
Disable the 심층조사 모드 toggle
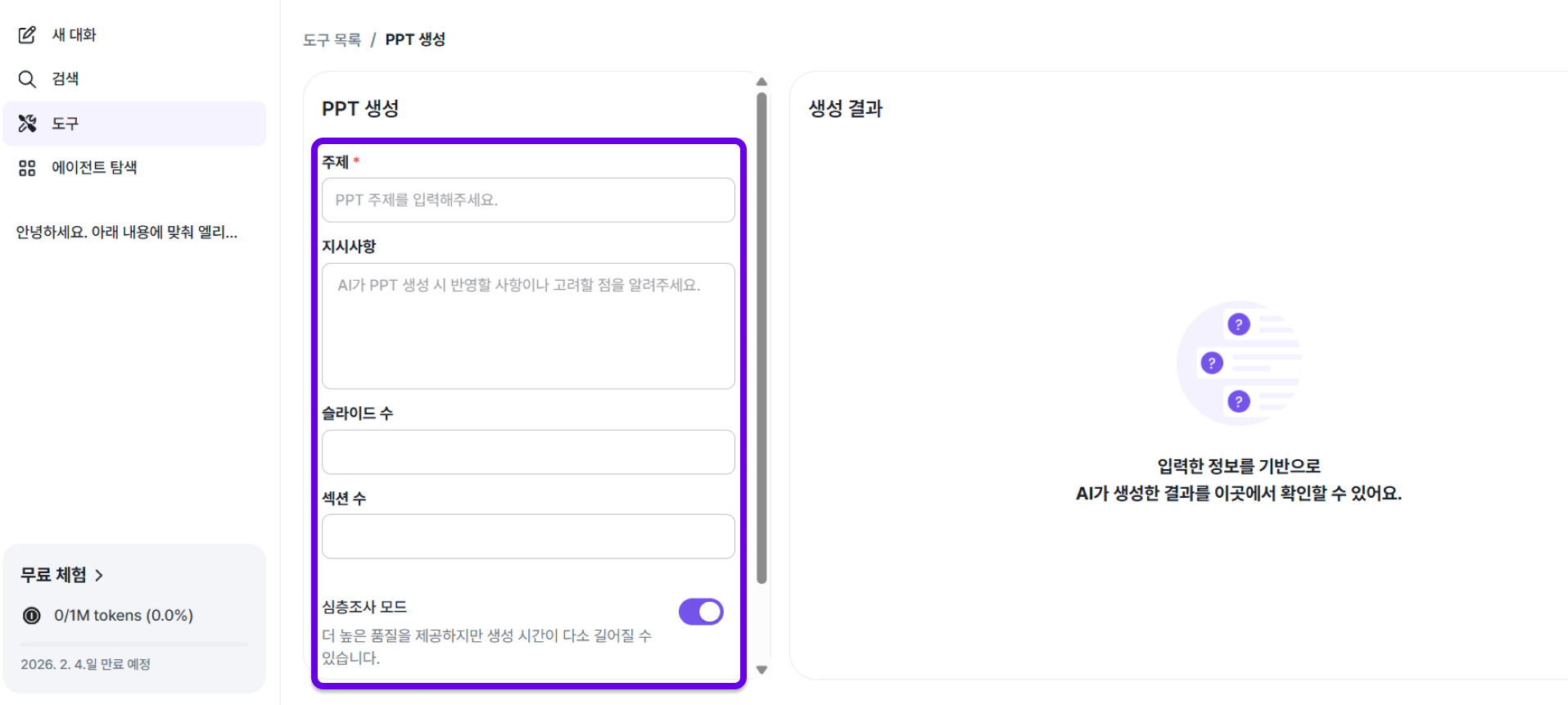pos(701,612)
